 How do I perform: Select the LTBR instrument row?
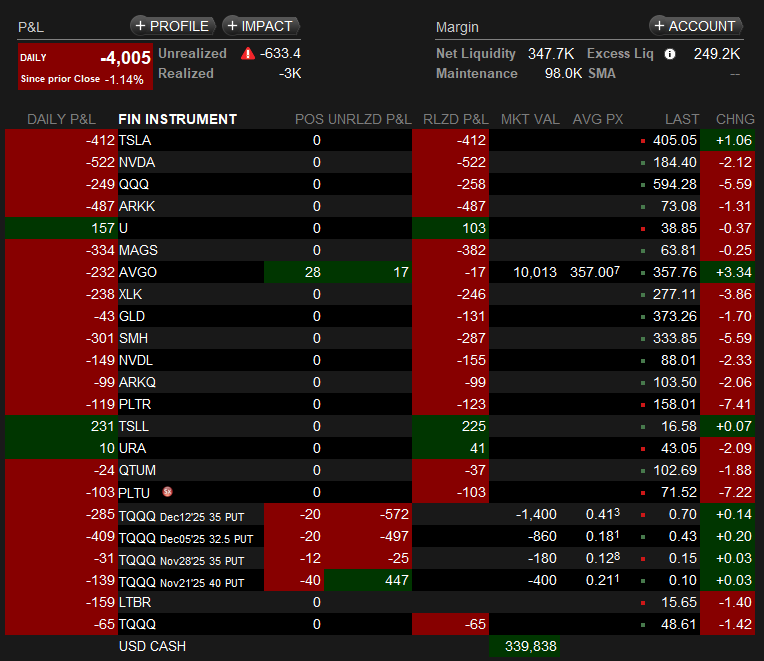click(x=380, y=602)
